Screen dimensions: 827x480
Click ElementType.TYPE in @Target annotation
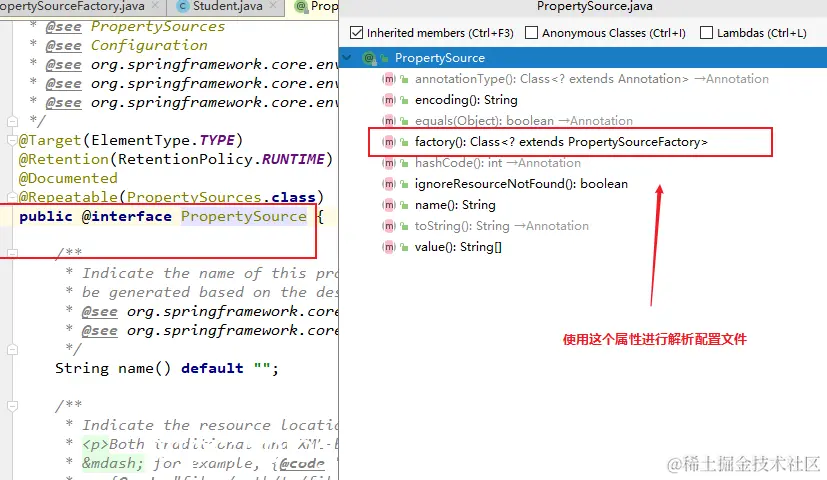[162, 140]
